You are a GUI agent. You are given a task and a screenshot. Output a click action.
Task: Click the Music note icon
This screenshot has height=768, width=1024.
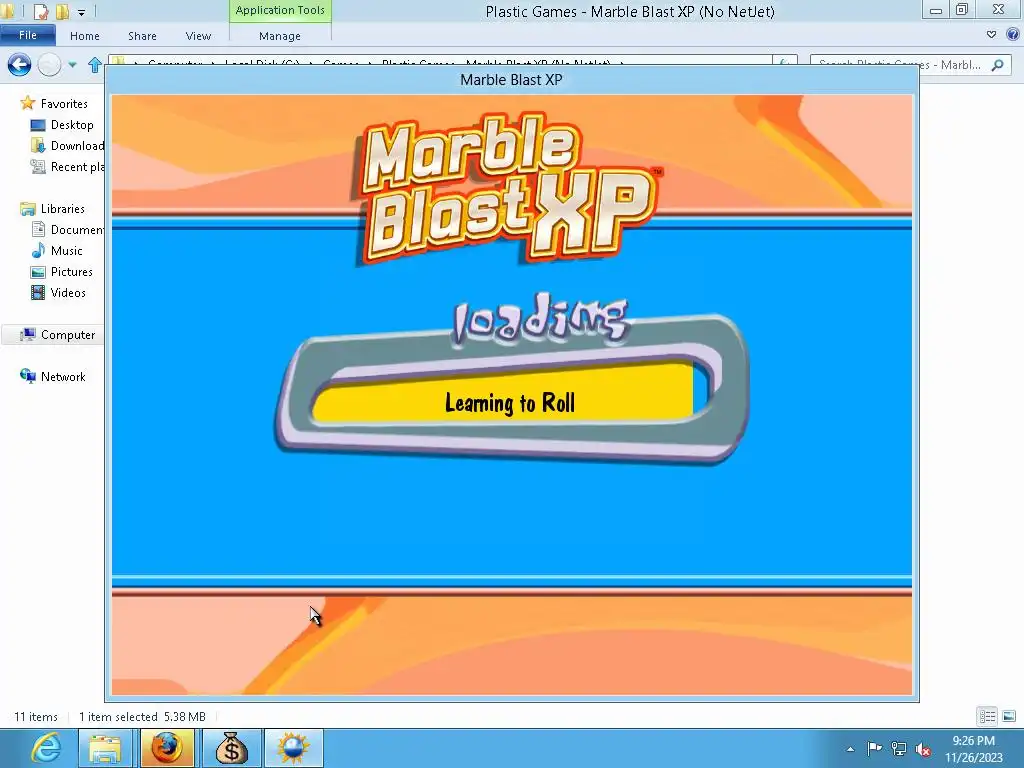click(x=38, y=251)
